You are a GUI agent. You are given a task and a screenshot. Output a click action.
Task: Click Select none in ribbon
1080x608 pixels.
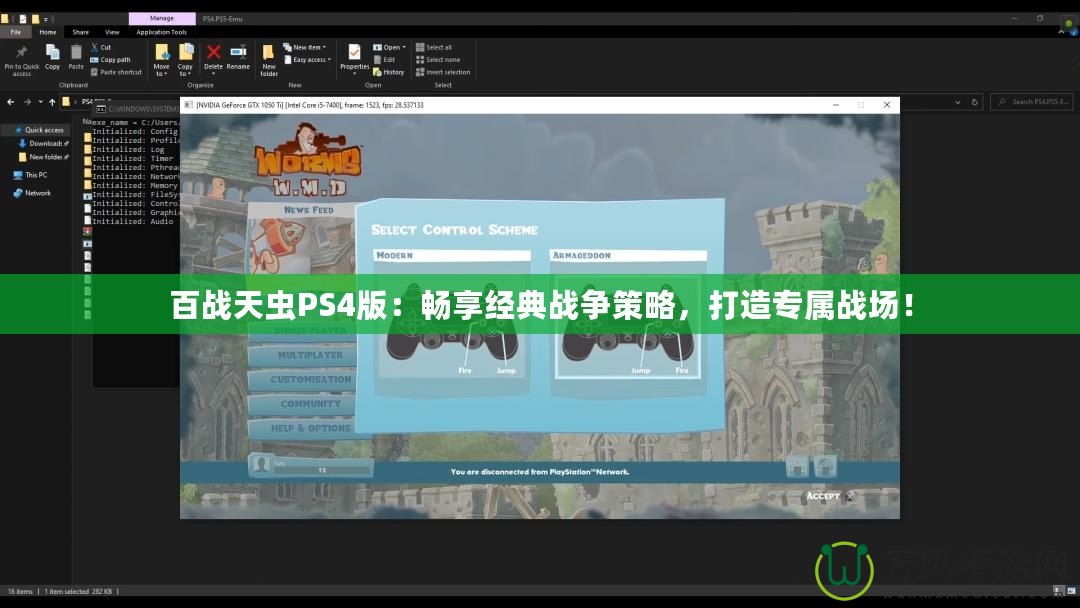pos(438,60)
